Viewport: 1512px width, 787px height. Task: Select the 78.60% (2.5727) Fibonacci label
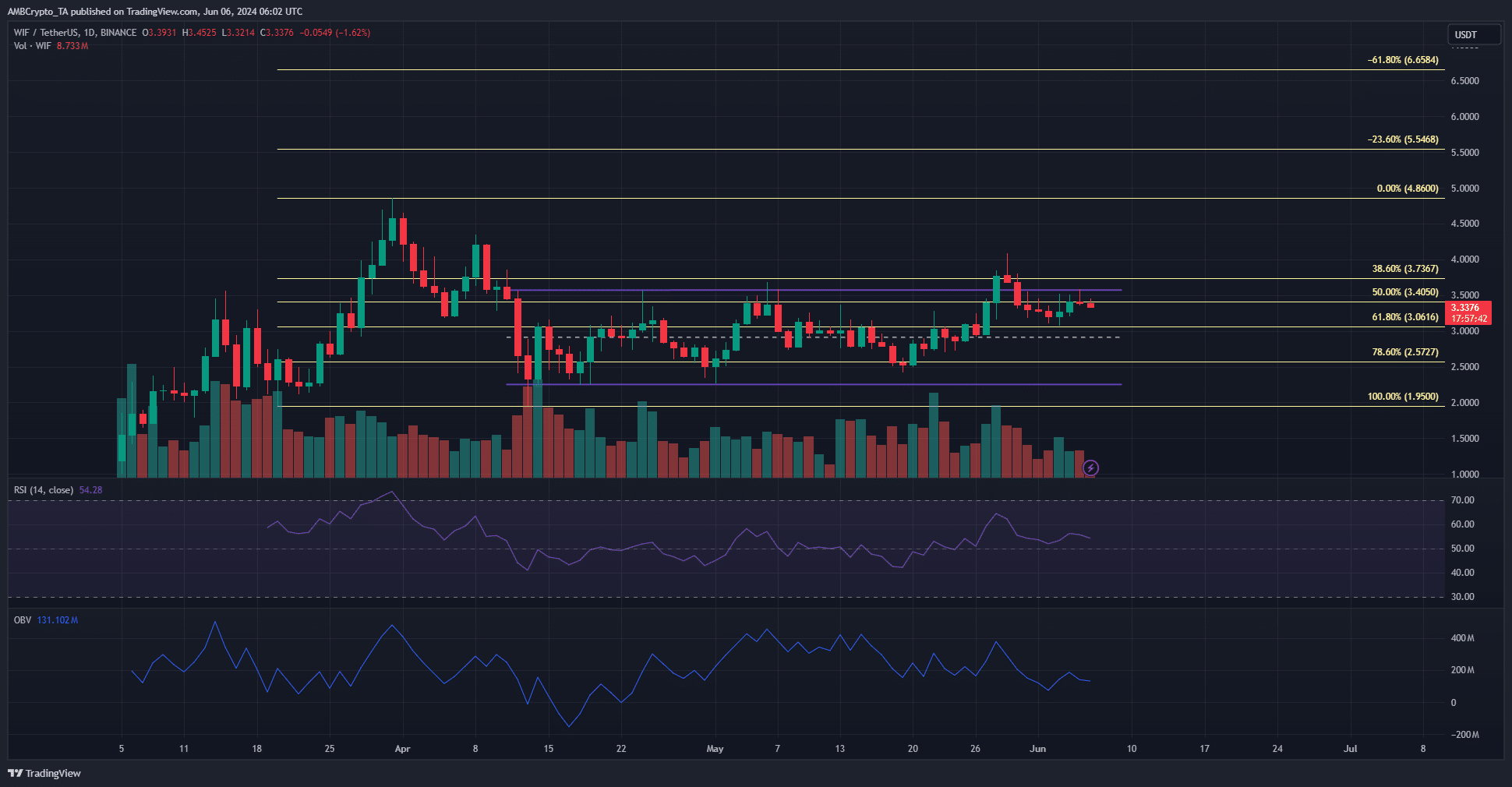click(1405, 352)
